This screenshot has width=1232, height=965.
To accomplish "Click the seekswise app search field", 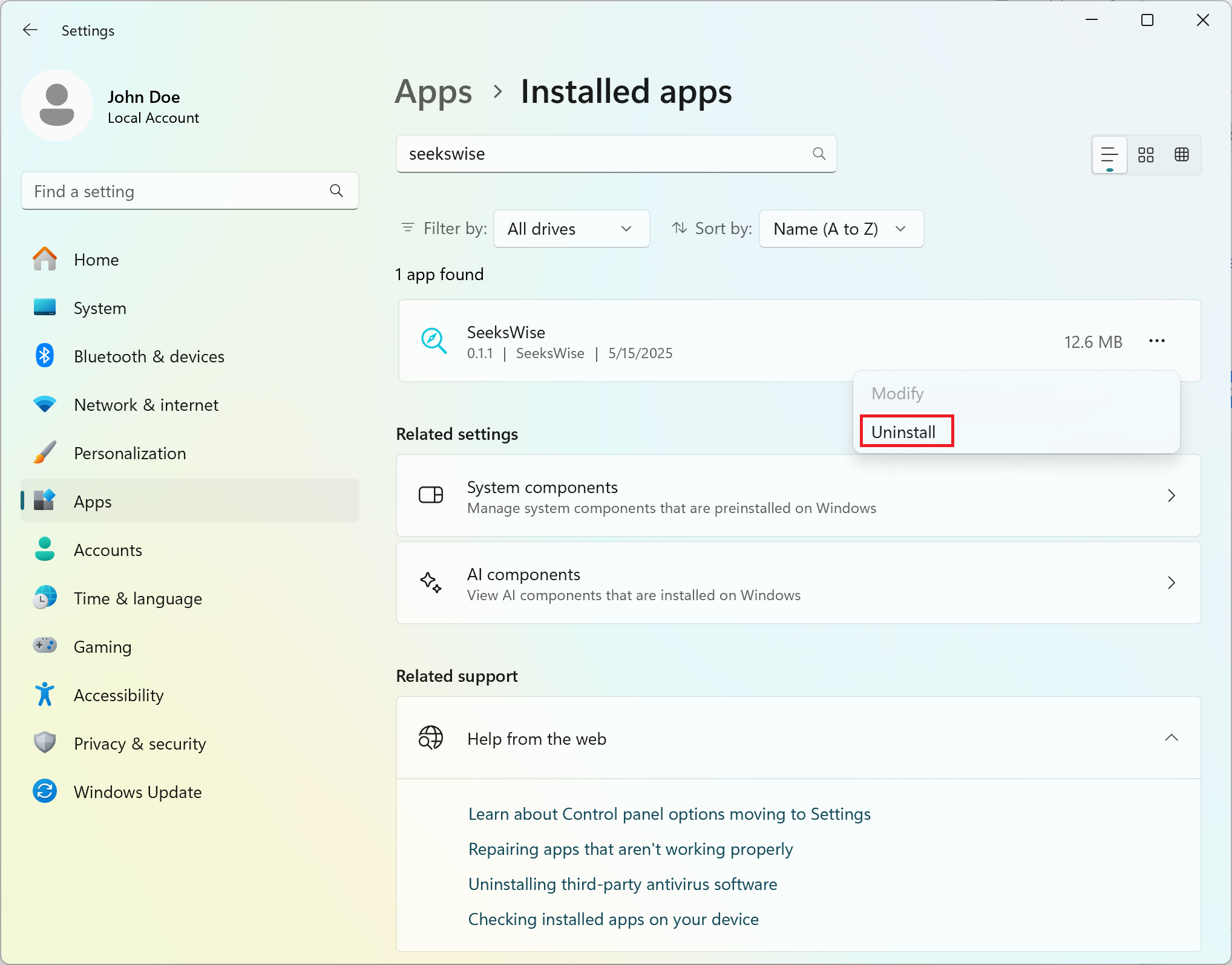I will click(x=616, y=154).
